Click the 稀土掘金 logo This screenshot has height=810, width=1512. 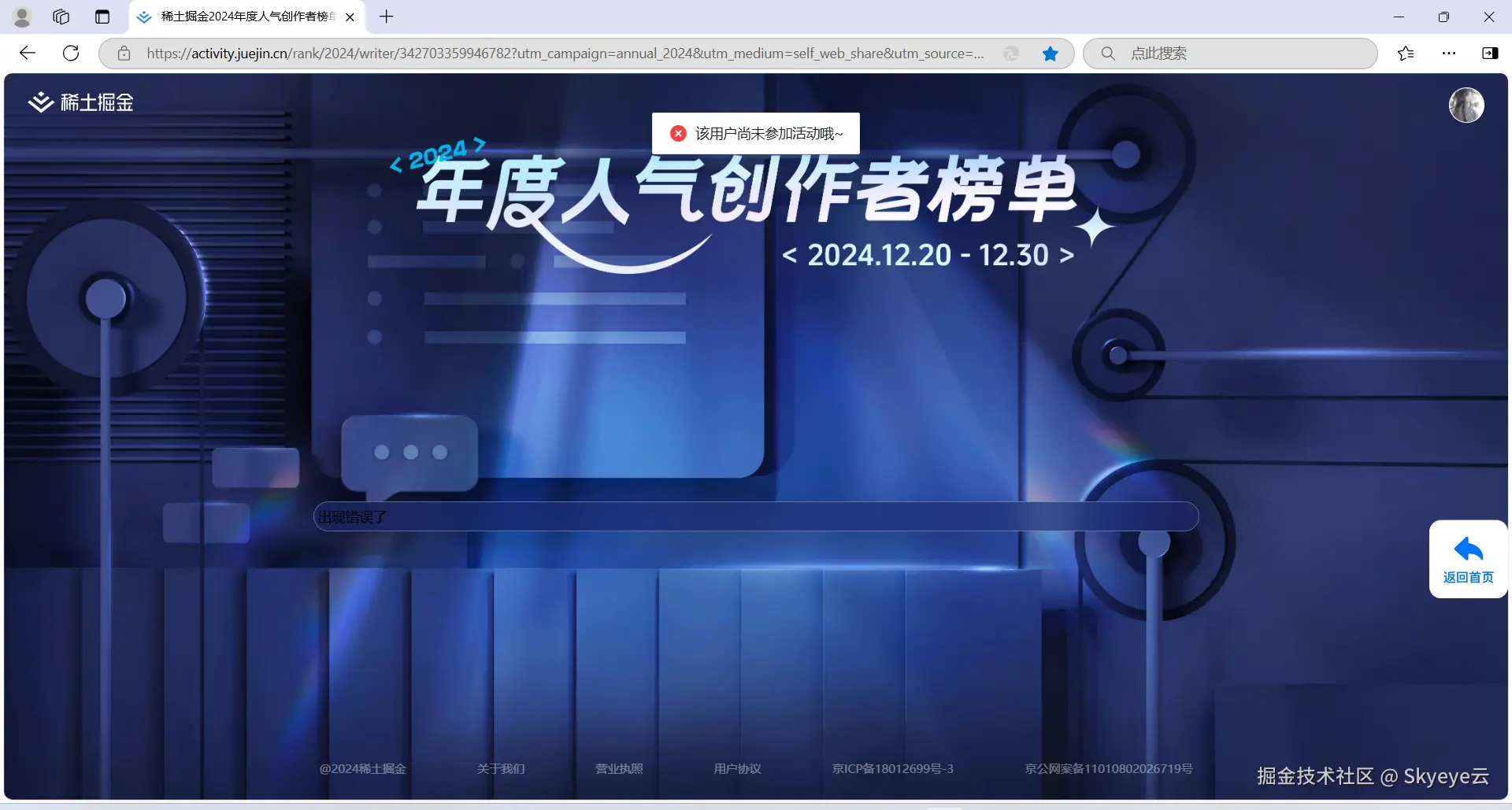tap(80, 102)
